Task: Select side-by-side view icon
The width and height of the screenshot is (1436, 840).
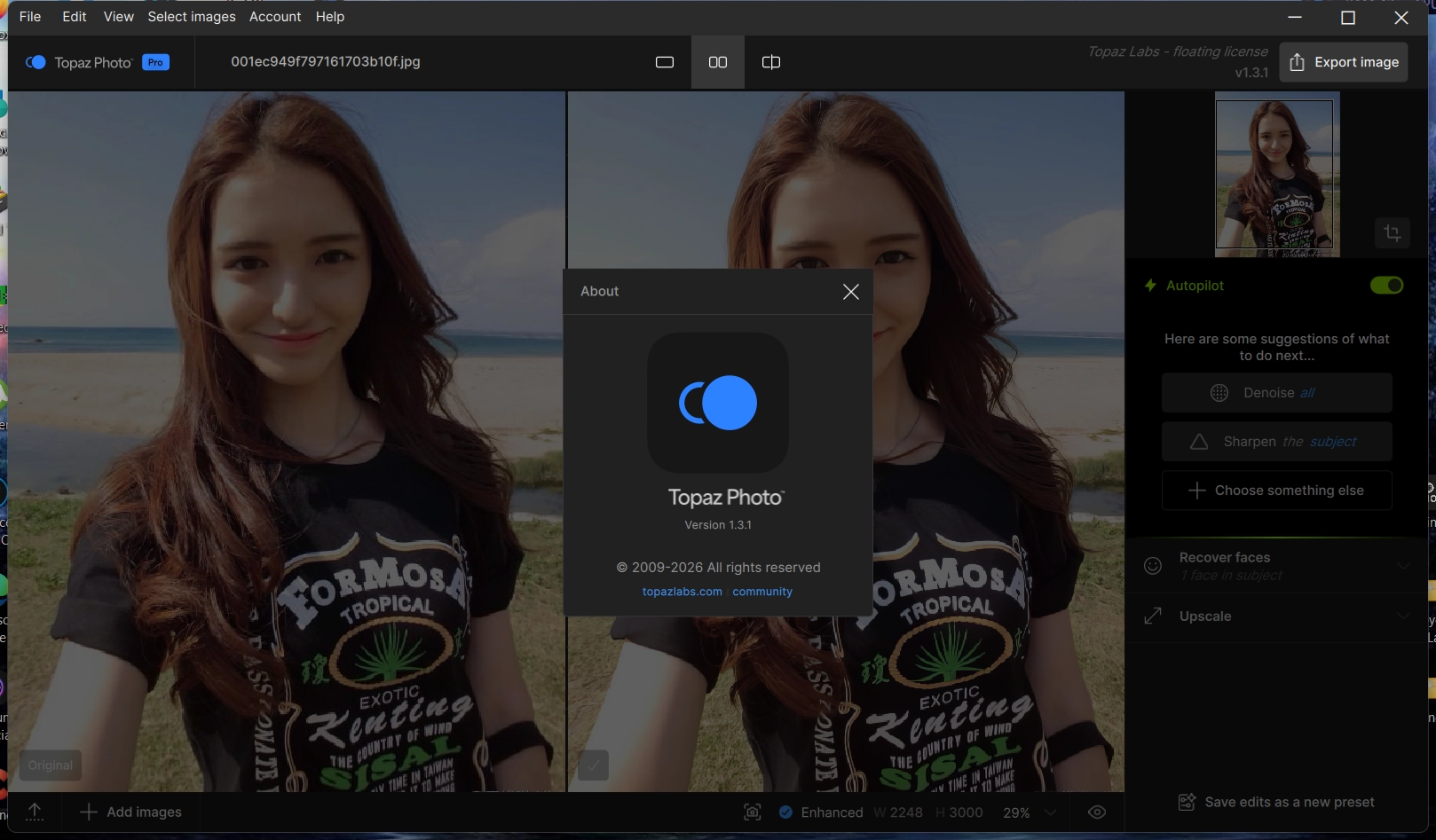Action: (x=718, y=62)
